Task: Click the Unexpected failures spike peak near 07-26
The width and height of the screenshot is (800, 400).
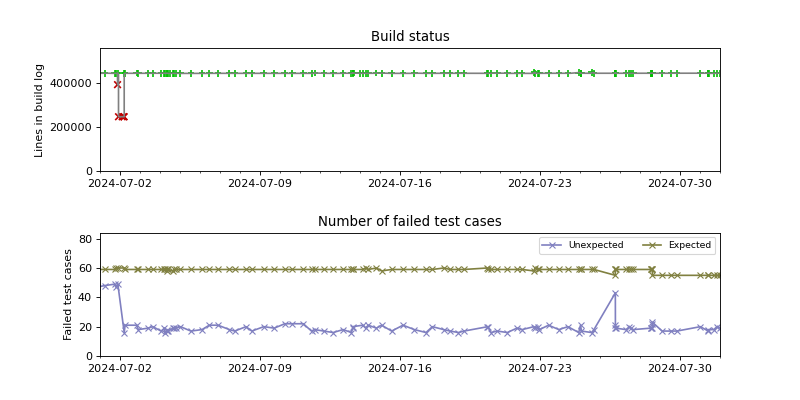Action: click(615, 293)
